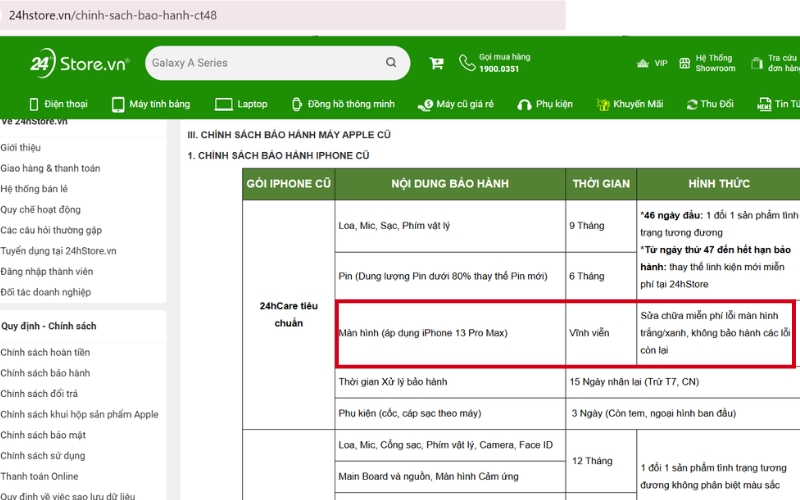This screenshot has width=800, height=500.
Task: Open Các câu hỏi thường gặp link
Action: coord(51,230)
